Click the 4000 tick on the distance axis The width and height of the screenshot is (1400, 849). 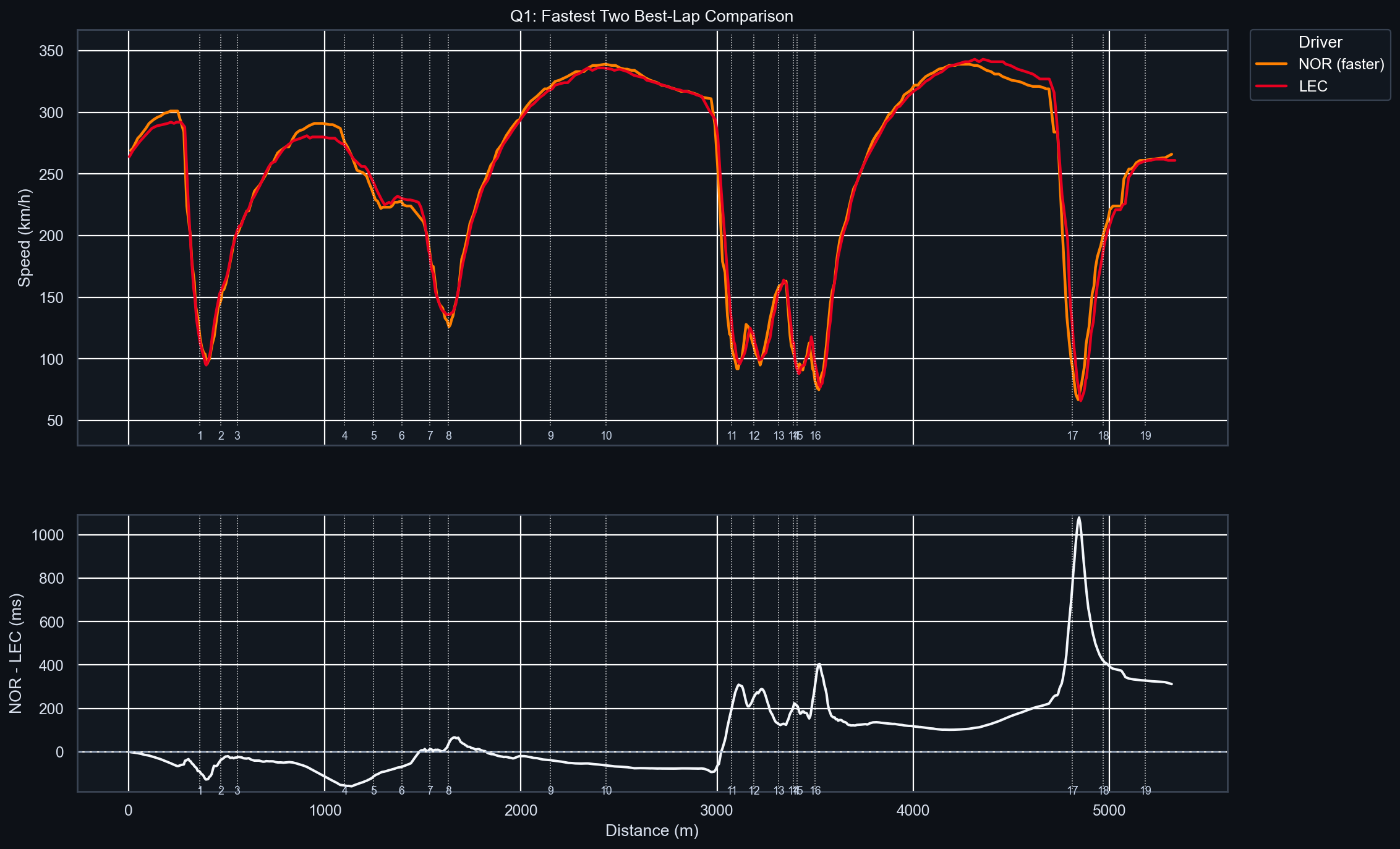coord(913,810)
